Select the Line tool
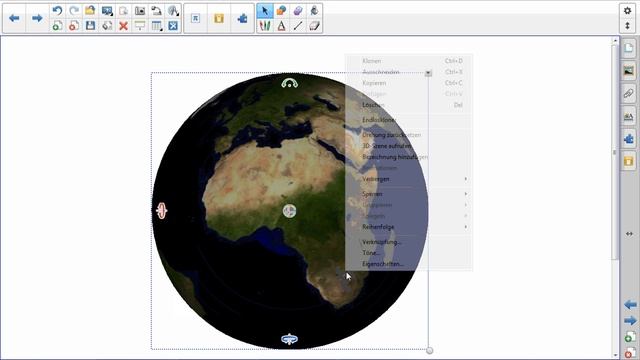Screen dimensions: 640x360 (298, 26)
